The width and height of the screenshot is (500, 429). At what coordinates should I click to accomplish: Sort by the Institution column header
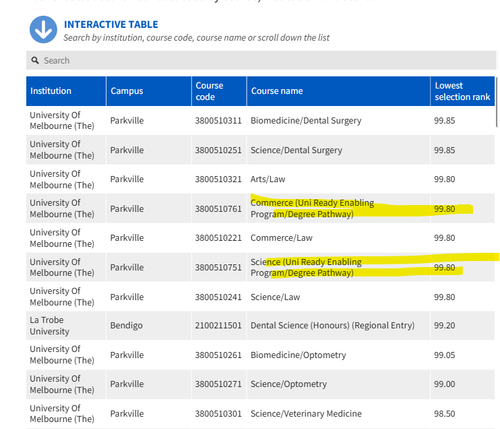[x=66, y=91]
